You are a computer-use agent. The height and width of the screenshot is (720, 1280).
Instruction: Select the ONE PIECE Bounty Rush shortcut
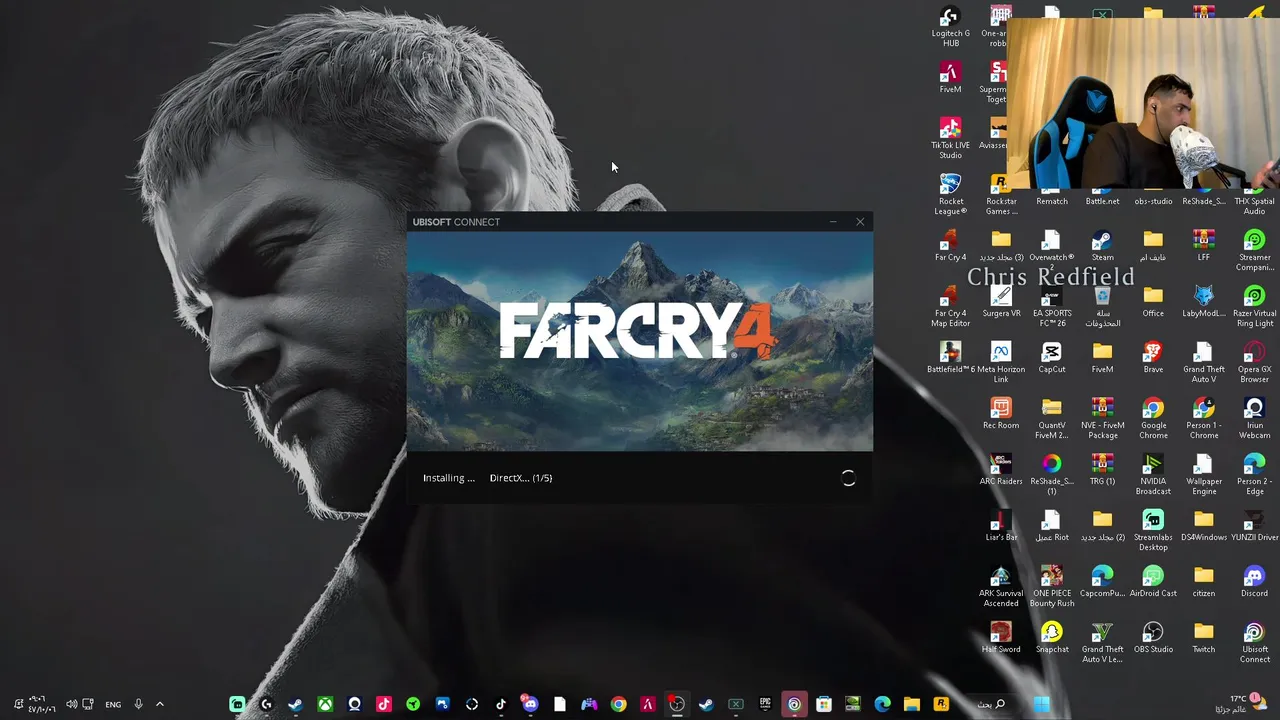pos(1052,587)
